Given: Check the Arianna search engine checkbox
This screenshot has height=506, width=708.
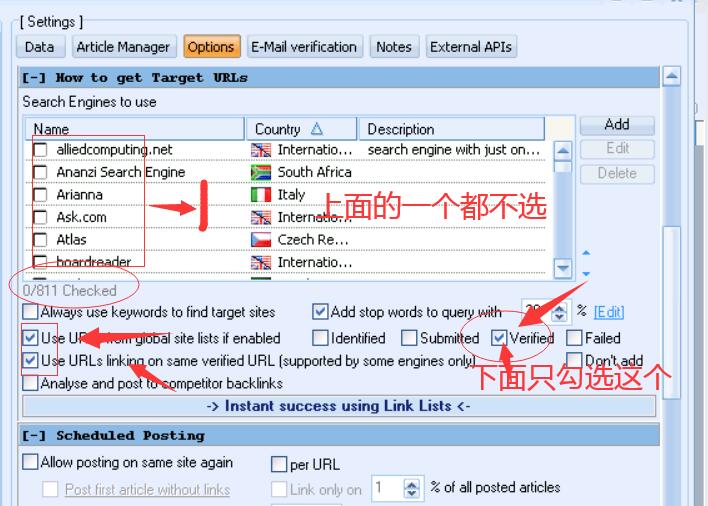Looking at the screenshot, I should point(40,195).
